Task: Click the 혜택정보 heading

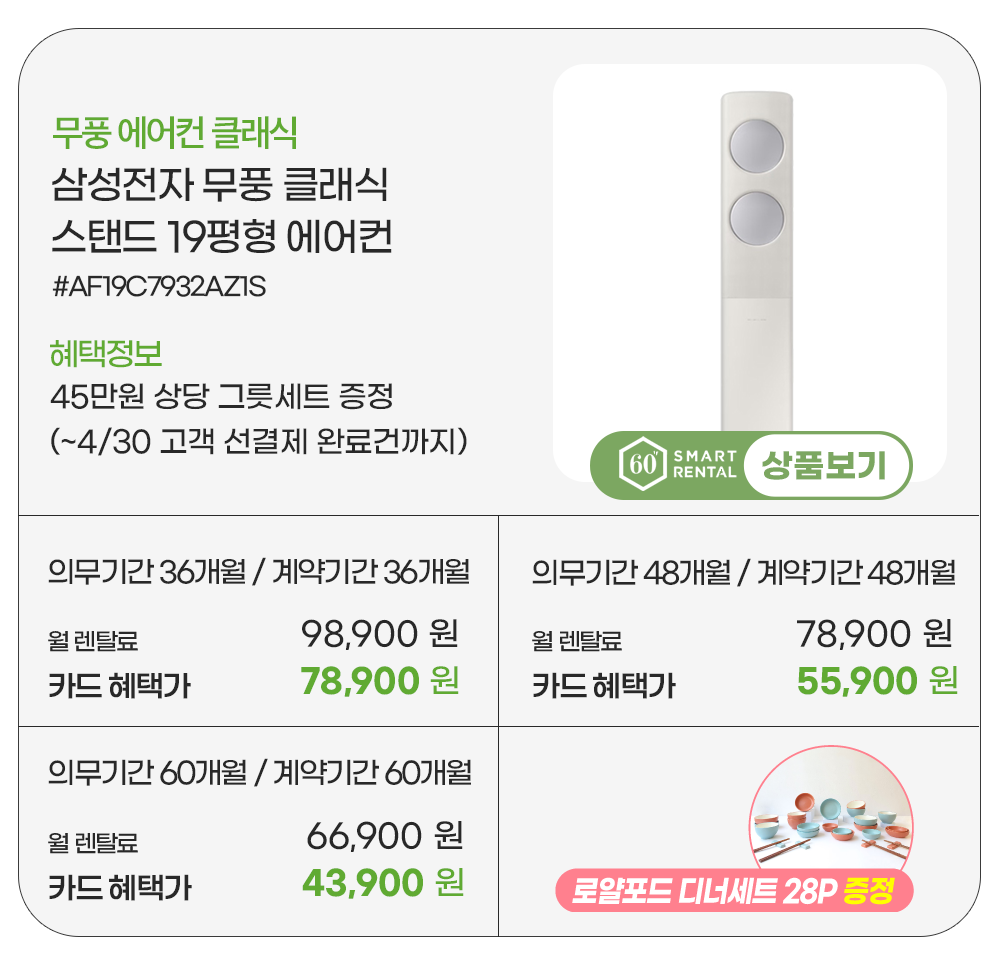Action: pos(106,353)
